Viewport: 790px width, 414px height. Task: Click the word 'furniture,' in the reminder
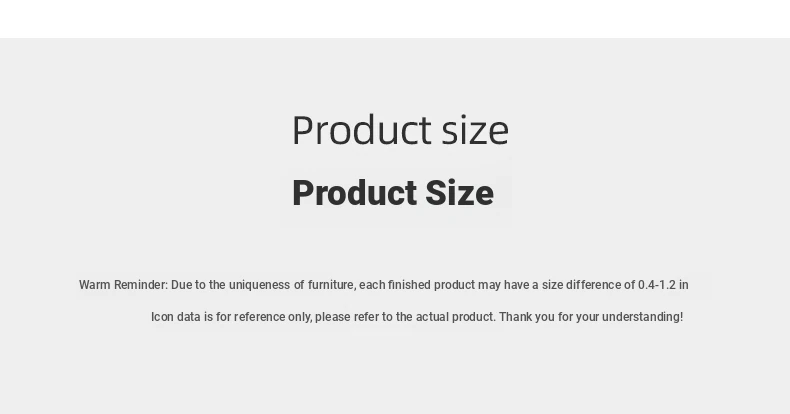pos(332,285)
